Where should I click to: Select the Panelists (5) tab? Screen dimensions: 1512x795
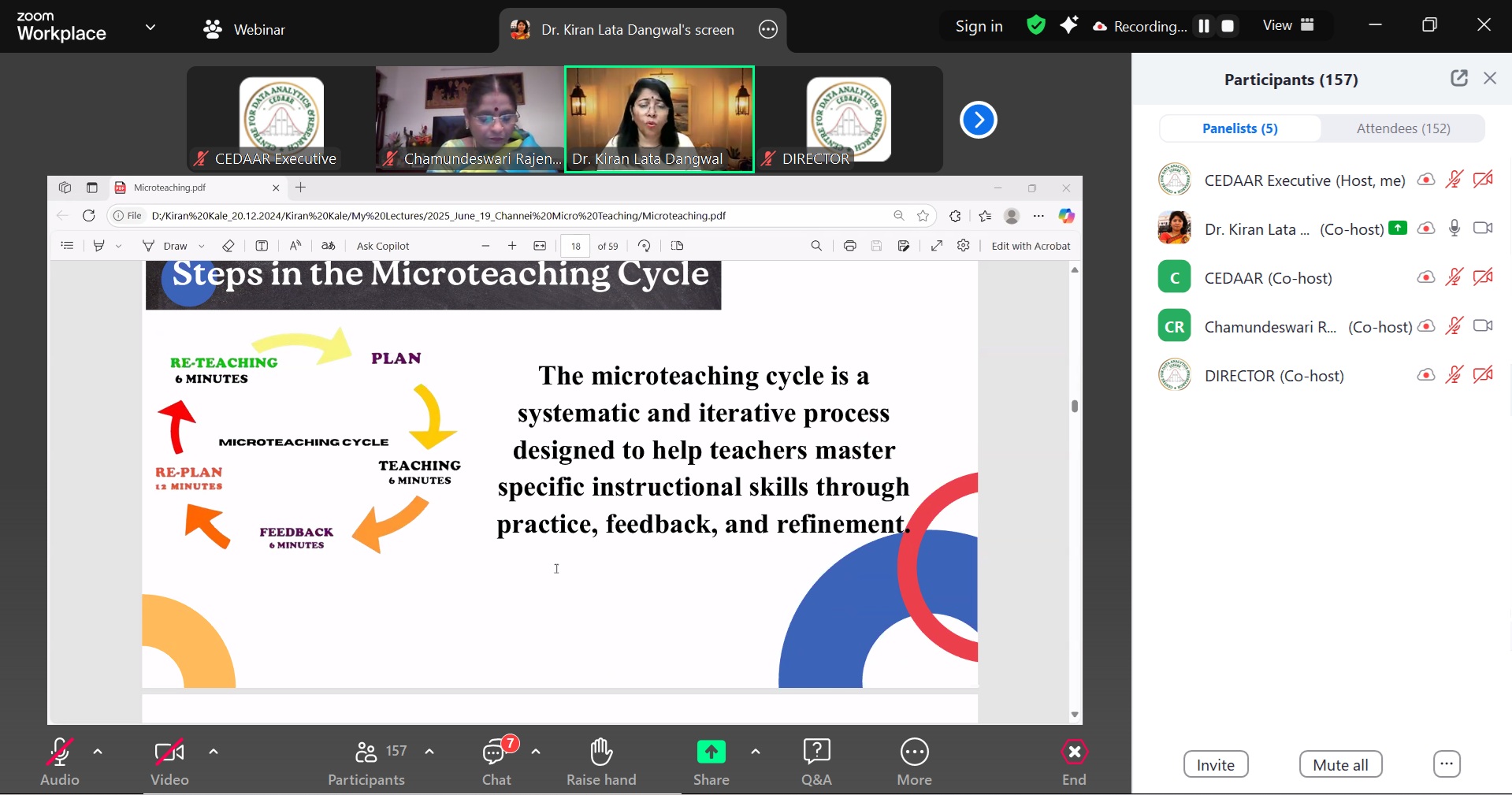(x=1239, y=128)
